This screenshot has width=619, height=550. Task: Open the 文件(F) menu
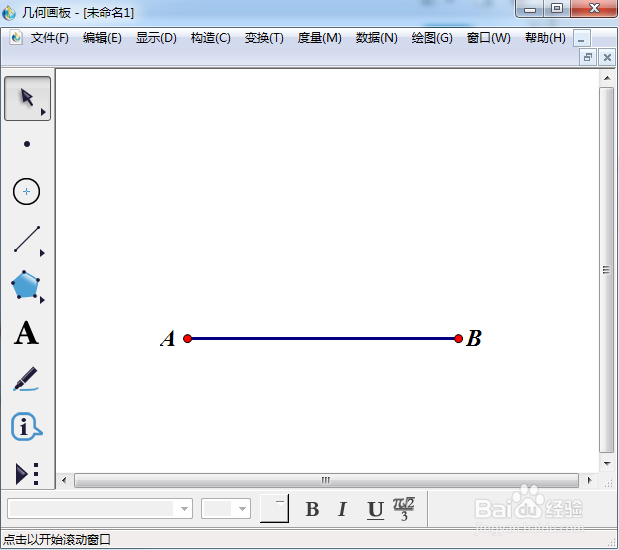coord(50,38)
